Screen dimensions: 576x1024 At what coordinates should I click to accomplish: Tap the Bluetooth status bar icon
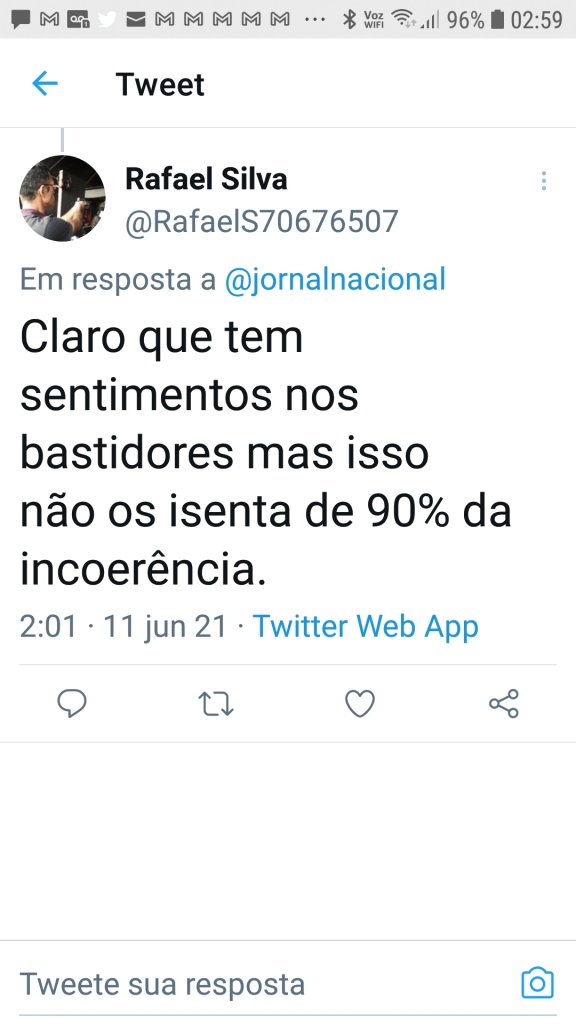click(350, 20)
